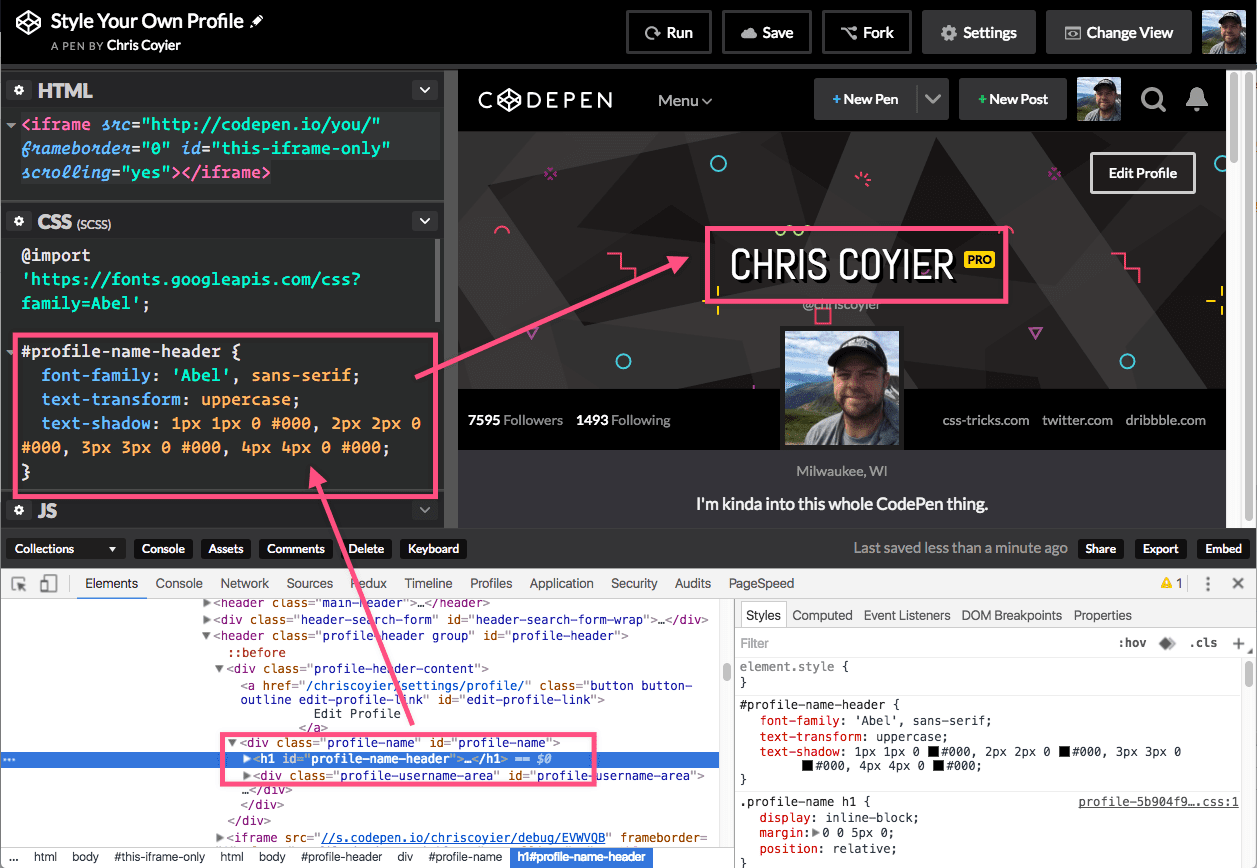The width and height of the screenshot is (1257, 868).
Task: Open the Console button in footer
Action: 163,549
